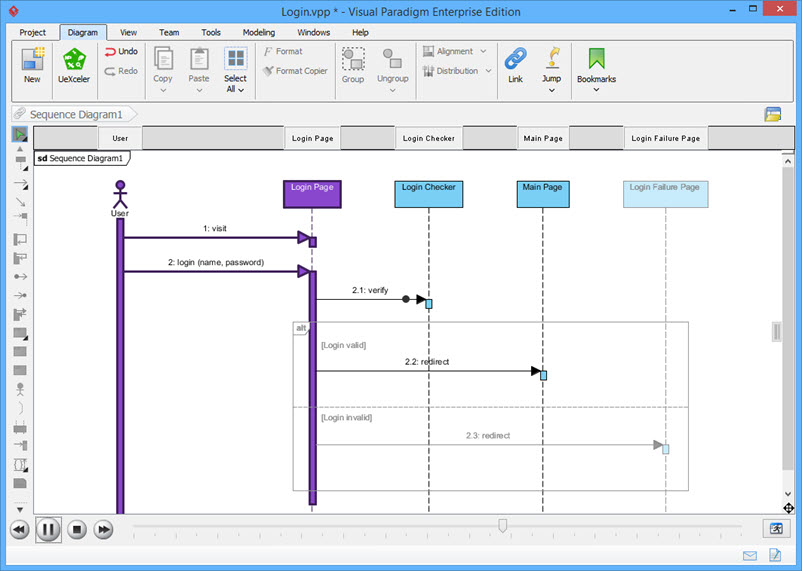Select the actor tool in palette
The width and height of the screenshot is (802, 571).
pos(20,389)
